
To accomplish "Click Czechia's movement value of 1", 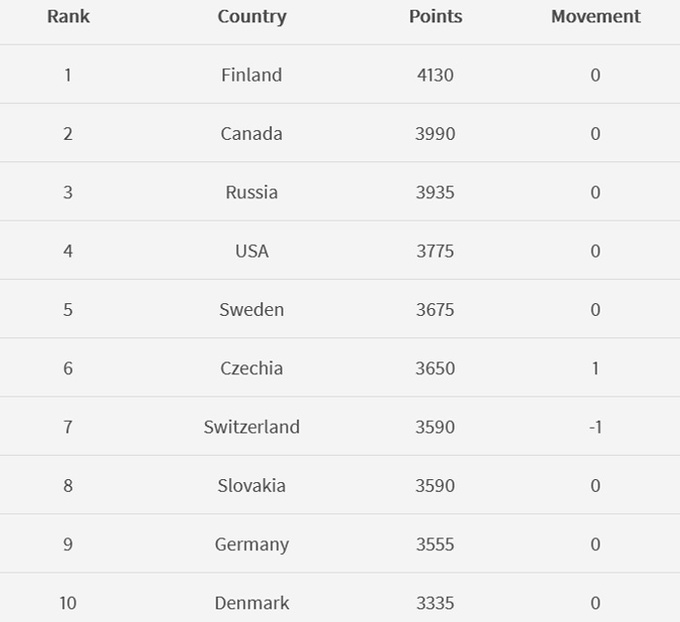I will click(x=595, y=368).
